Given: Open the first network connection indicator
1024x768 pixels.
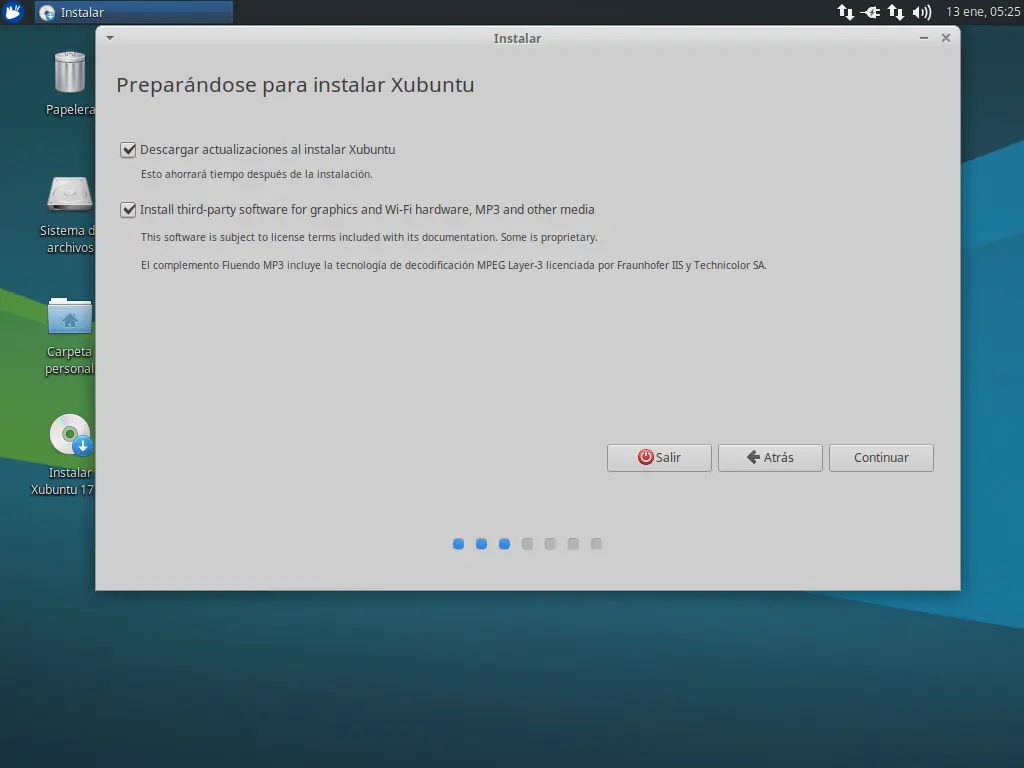Looking at the screenshot, I should pyautogui.click(x=846, y=12).
